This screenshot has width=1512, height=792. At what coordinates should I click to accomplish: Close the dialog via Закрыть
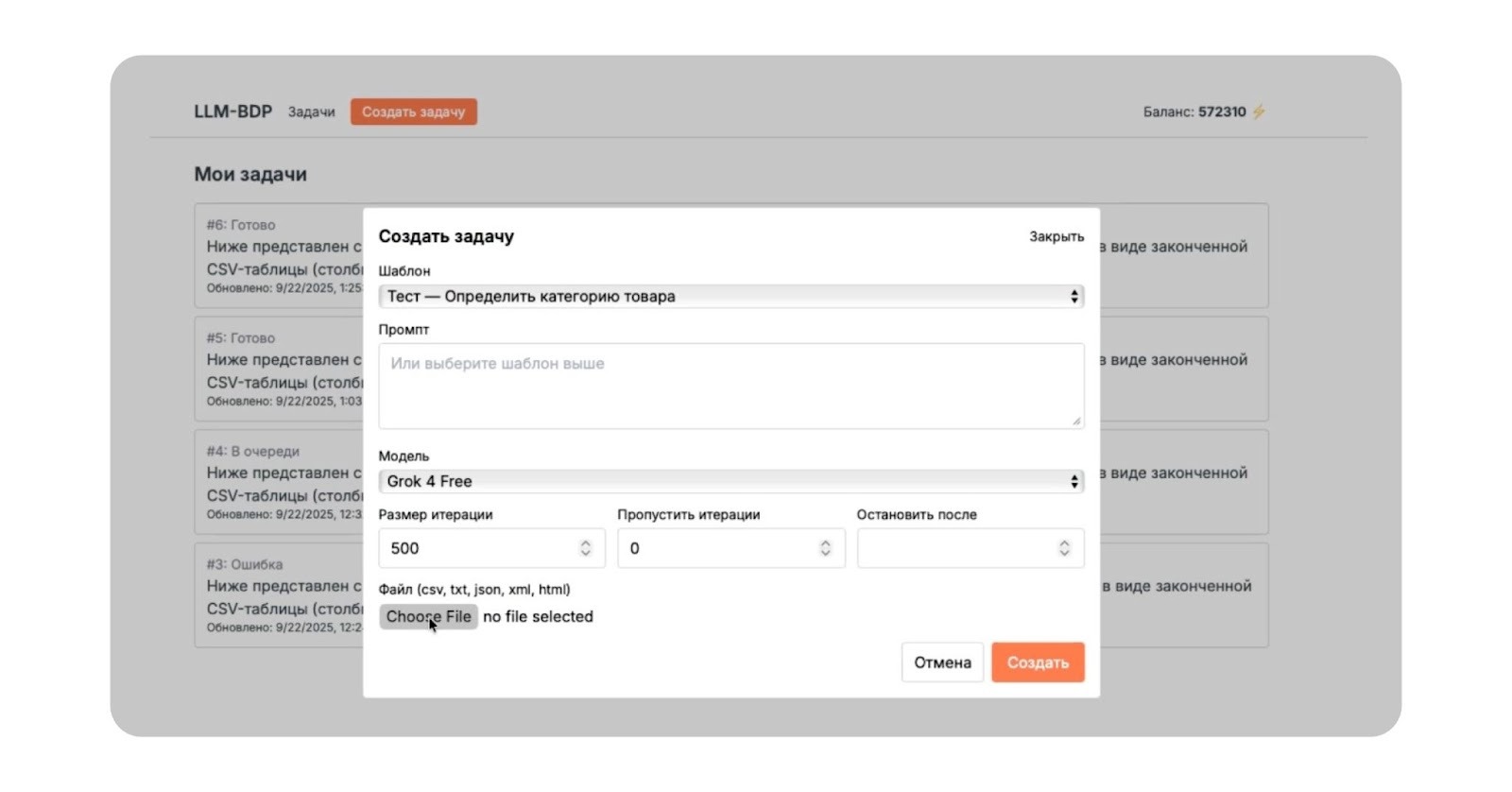pyautogui.click(x=1056, y=236)
